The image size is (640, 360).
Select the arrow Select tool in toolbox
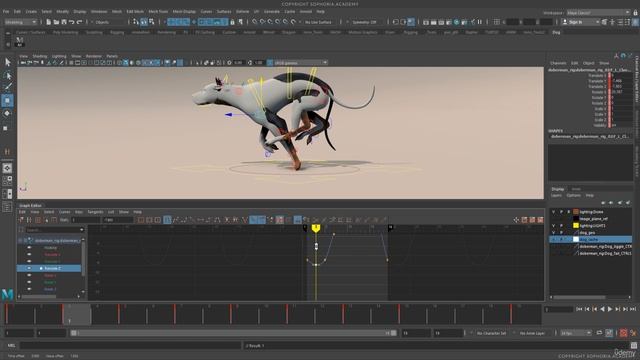pos(7,62)
